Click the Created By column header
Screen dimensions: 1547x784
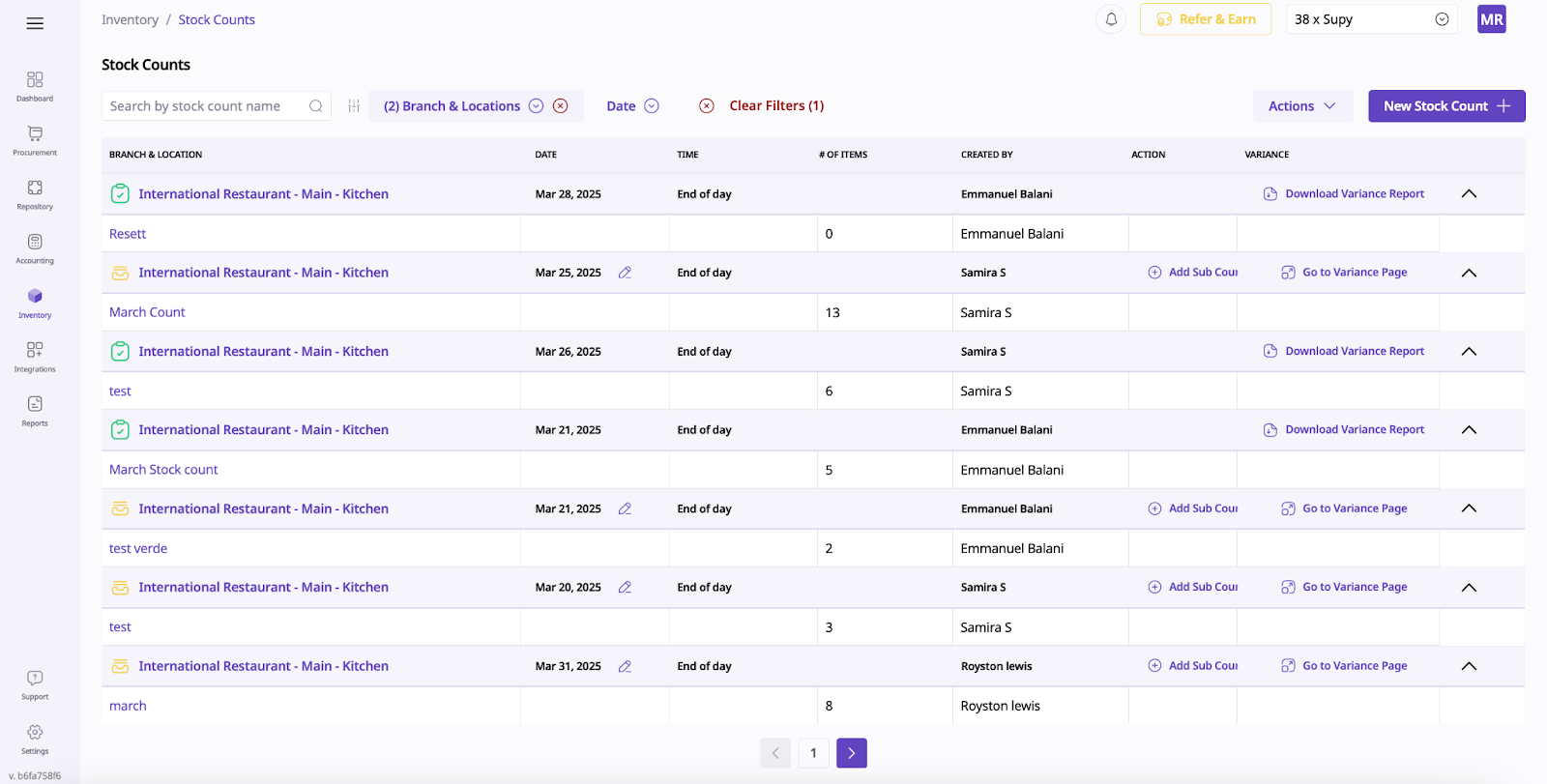coord(987,155)
